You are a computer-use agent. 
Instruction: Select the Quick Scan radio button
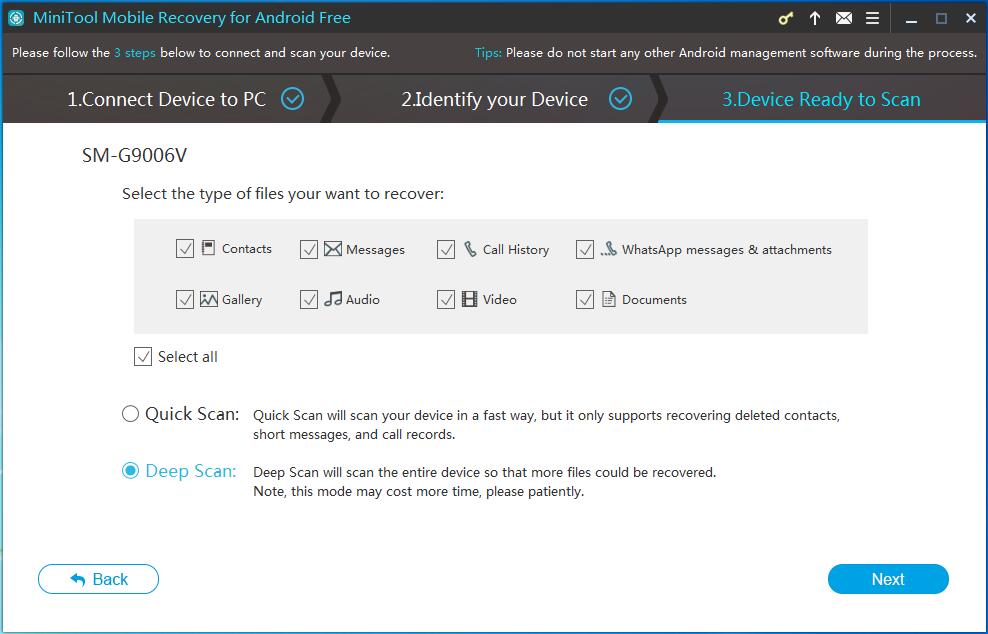pyautogui.click(x=130, y=414)
